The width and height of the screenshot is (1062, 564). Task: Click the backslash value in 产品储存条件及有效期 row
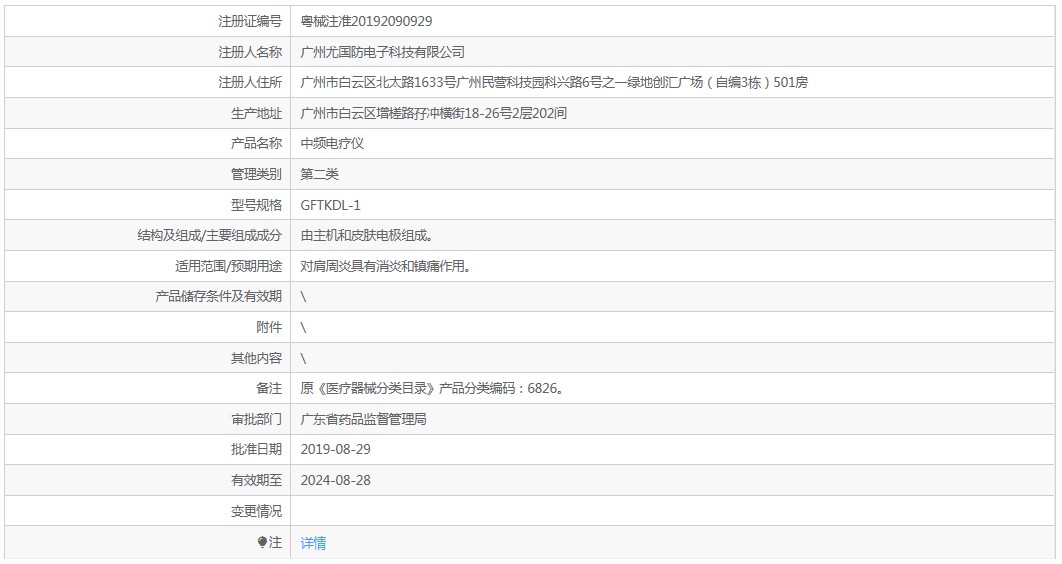303,297
